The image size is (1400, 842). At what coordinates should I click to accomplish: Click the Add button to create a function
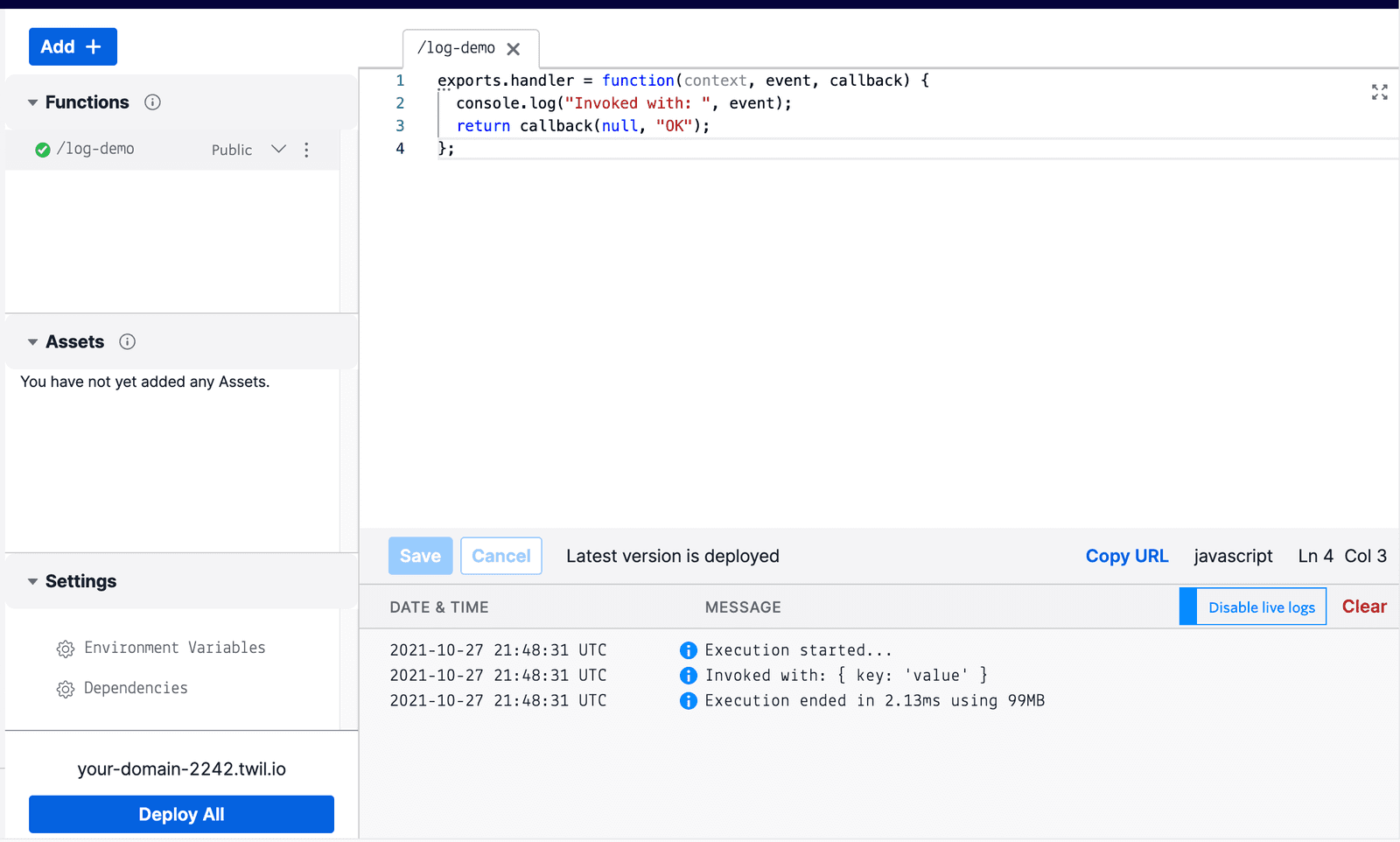[73, 46]
